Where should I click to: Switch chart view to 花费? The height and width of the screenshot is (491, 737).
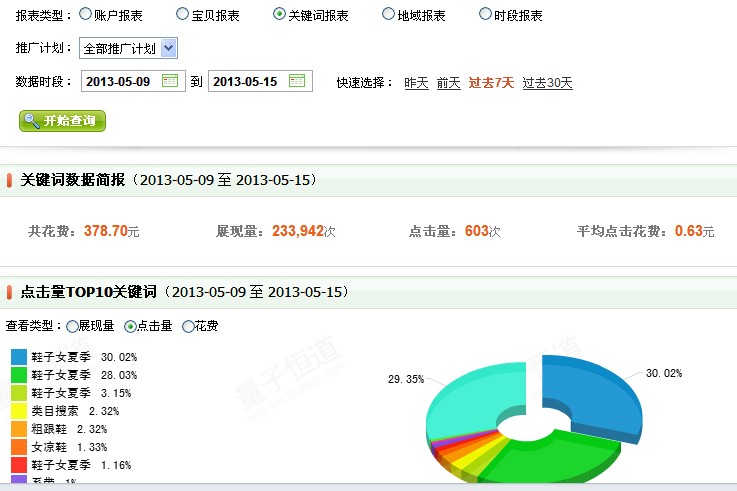pyautogui.click(x=188, y=326)
